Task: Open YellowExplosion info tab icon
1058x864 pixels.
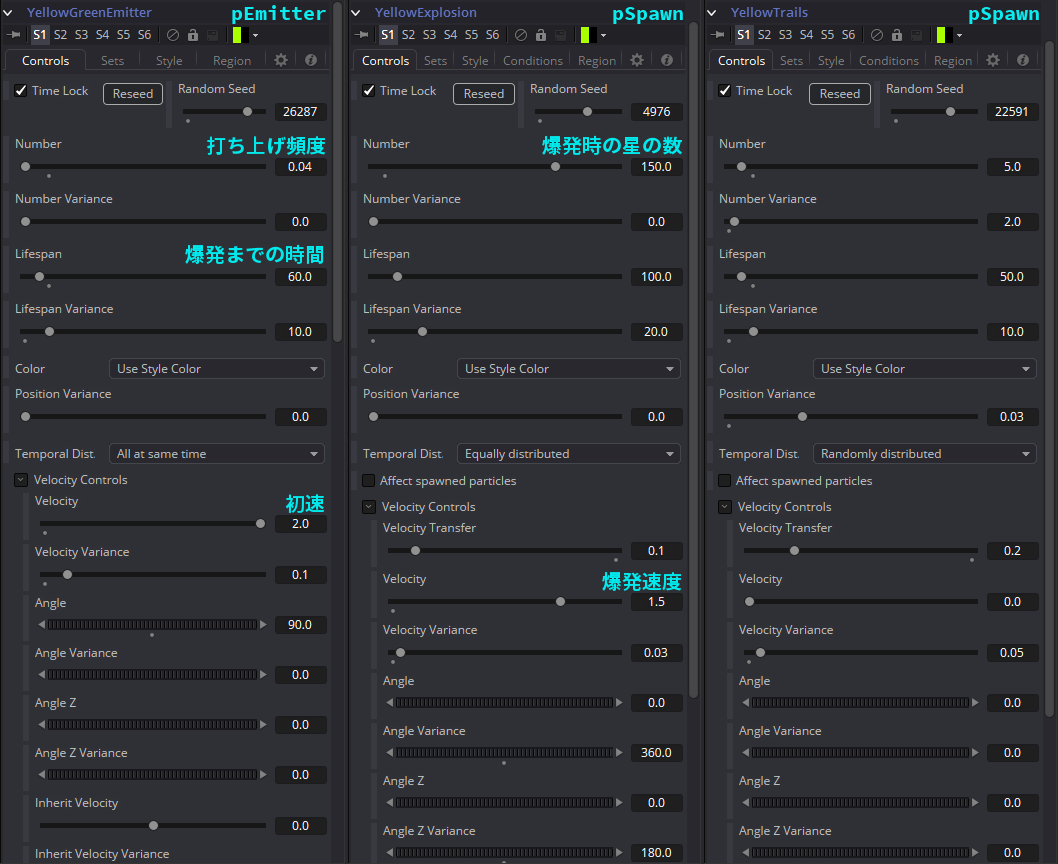Action: [667, 60]
